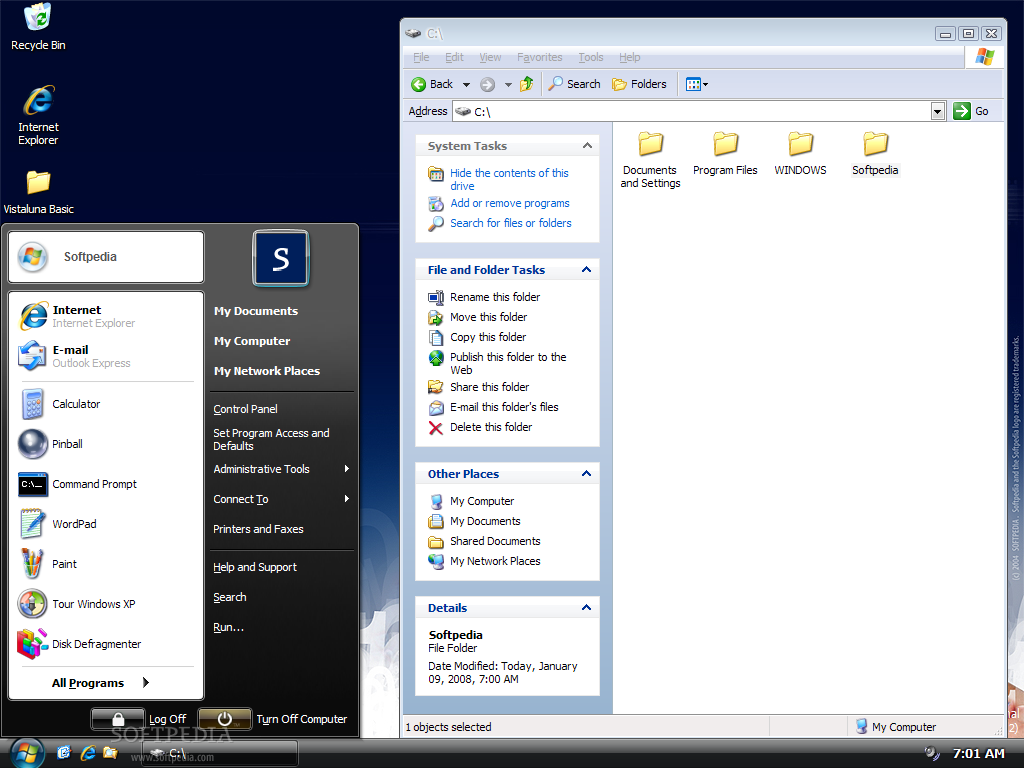Open Recycle Bin desktop icon
This screenshot has width=1024, height=768.
coord(38,27)
